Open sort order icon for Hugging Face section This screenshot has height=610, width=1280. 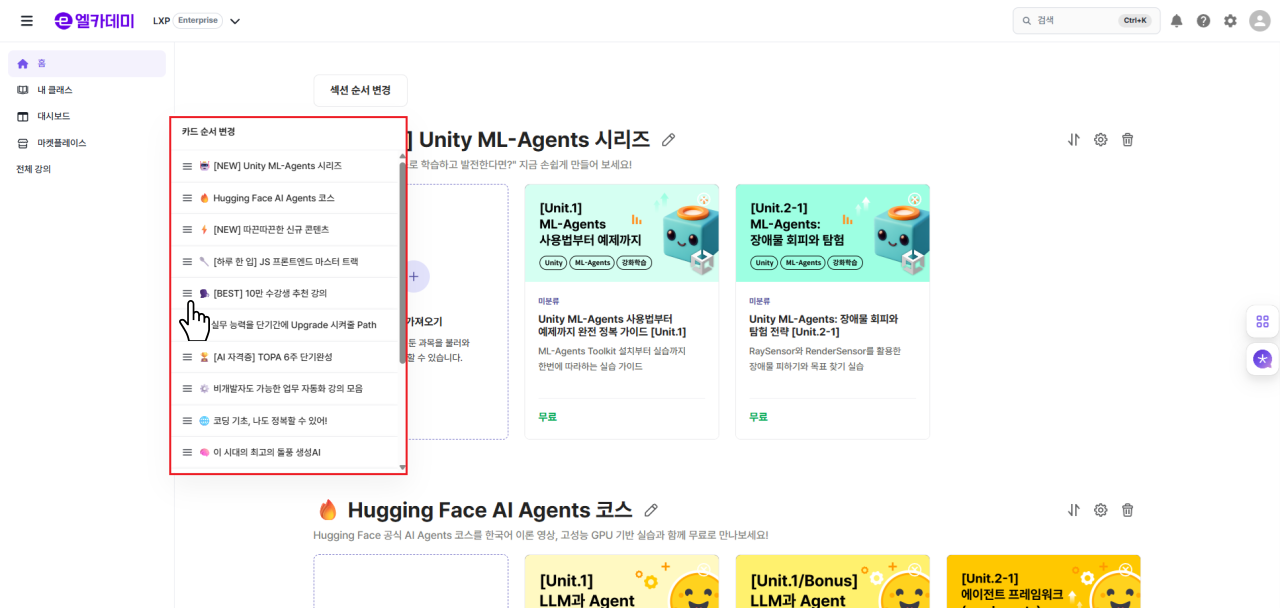1073,510
